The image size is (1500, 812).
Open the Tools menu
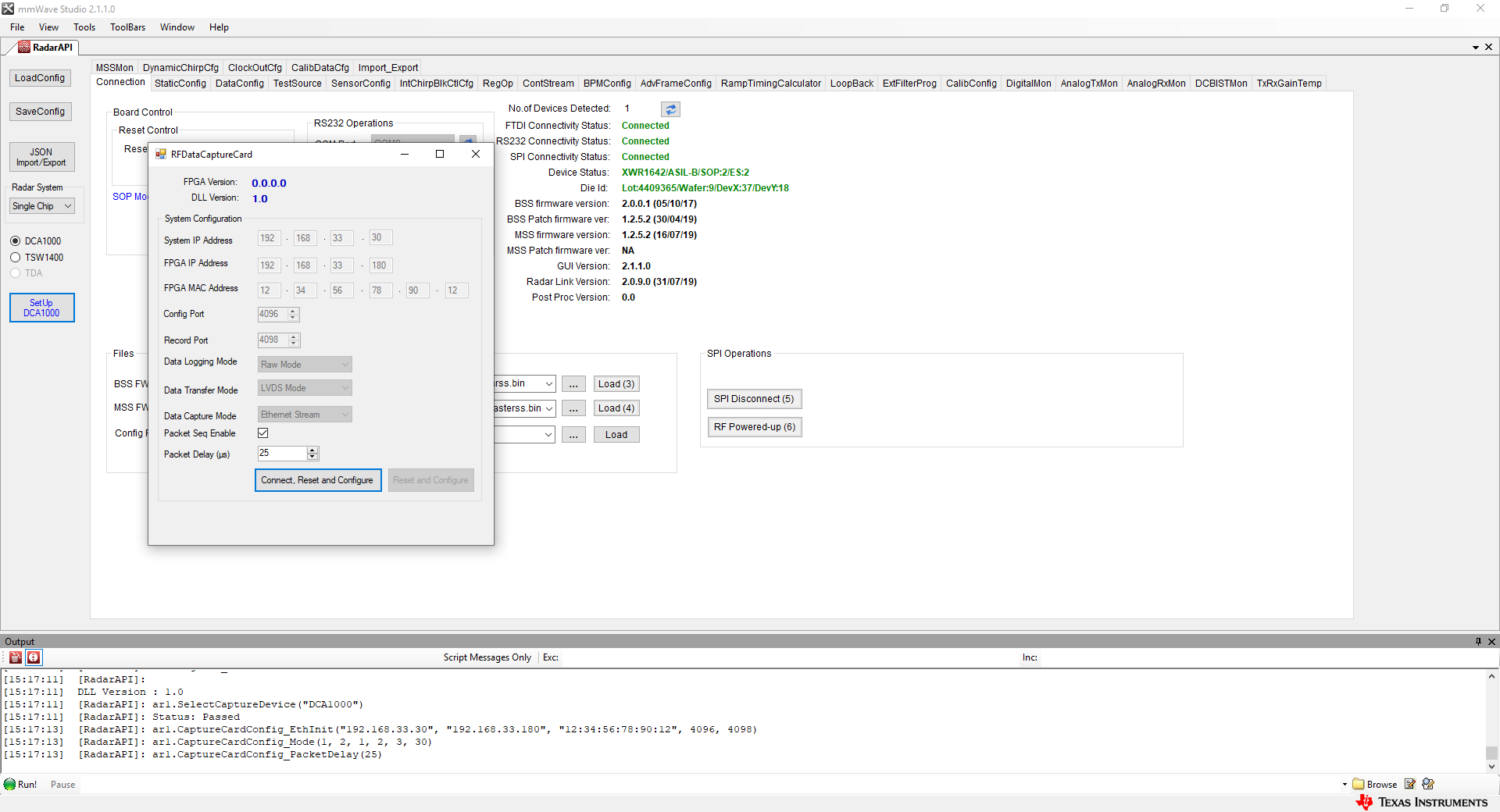coord(84,27)
